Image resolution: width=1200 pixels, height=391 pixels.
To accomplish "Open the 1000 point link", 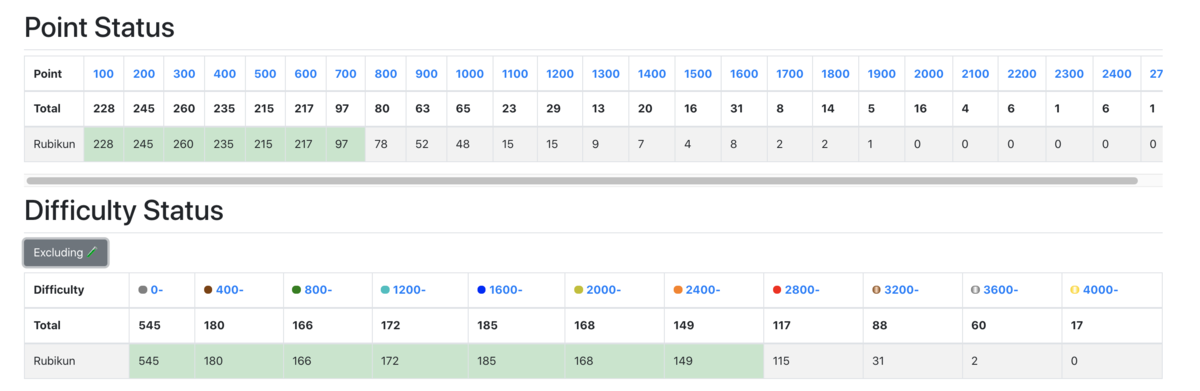I will [470, 74].
